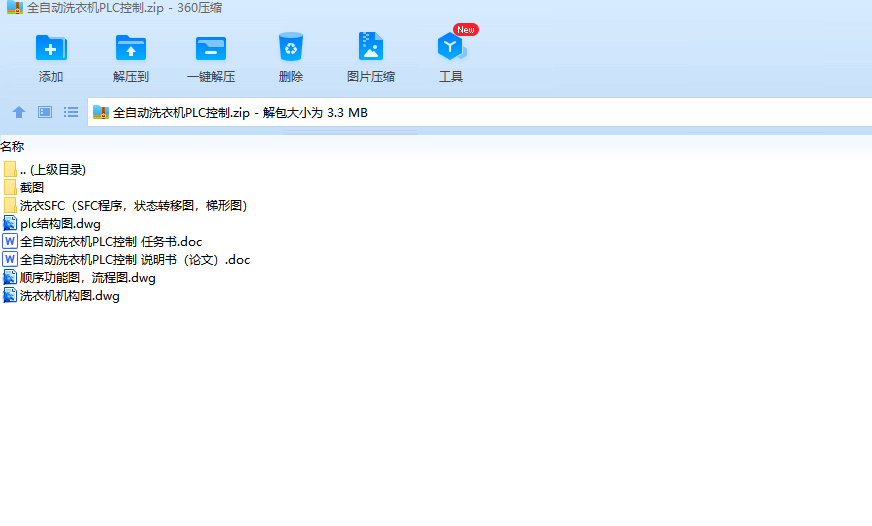Click the Word icon of 说明书（论文）.doc
The width and height of the screenshot is (872, 526).
coord(10,259)
